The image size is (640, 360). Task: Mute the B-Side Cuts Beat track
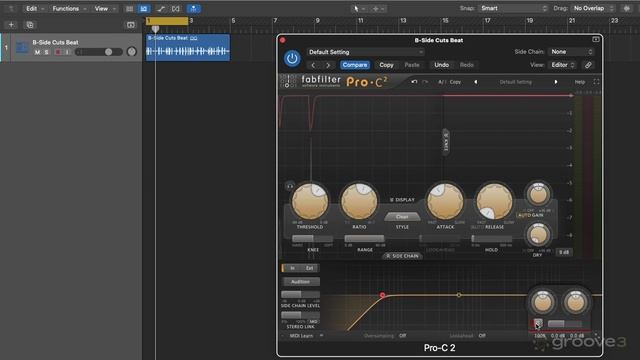pos(37,52)
